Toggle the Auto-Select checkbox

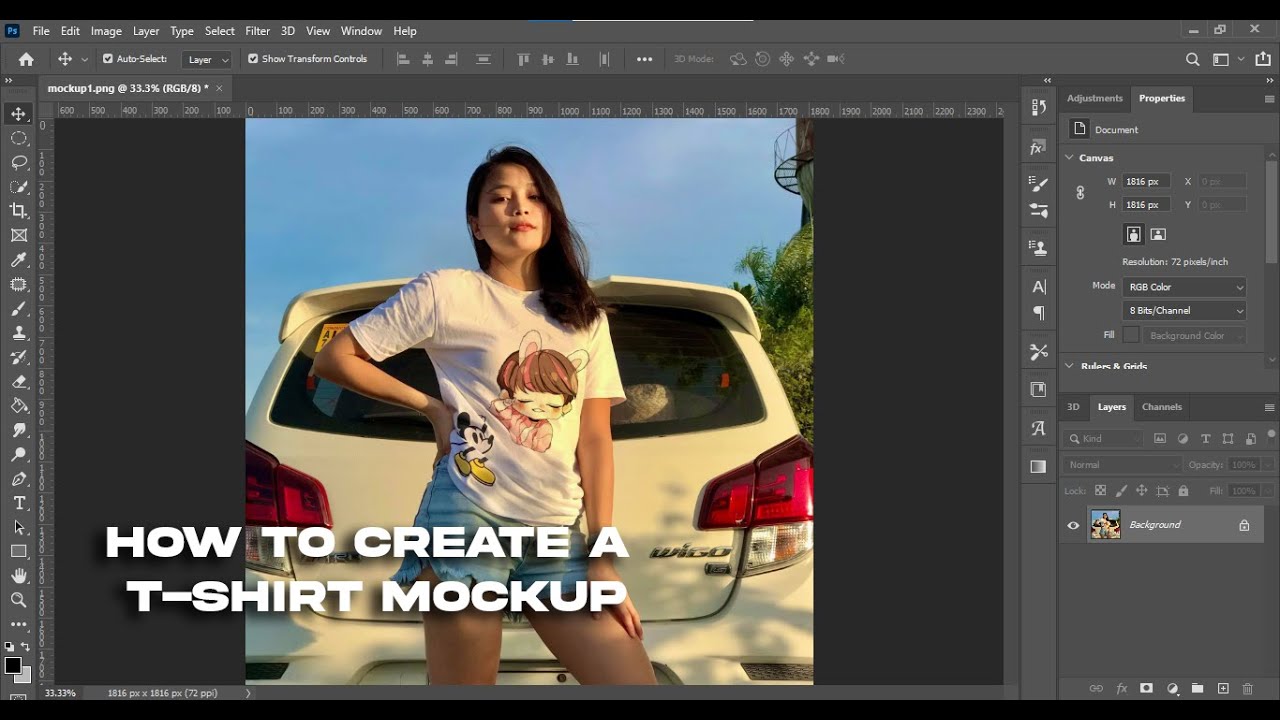point(108,59)
